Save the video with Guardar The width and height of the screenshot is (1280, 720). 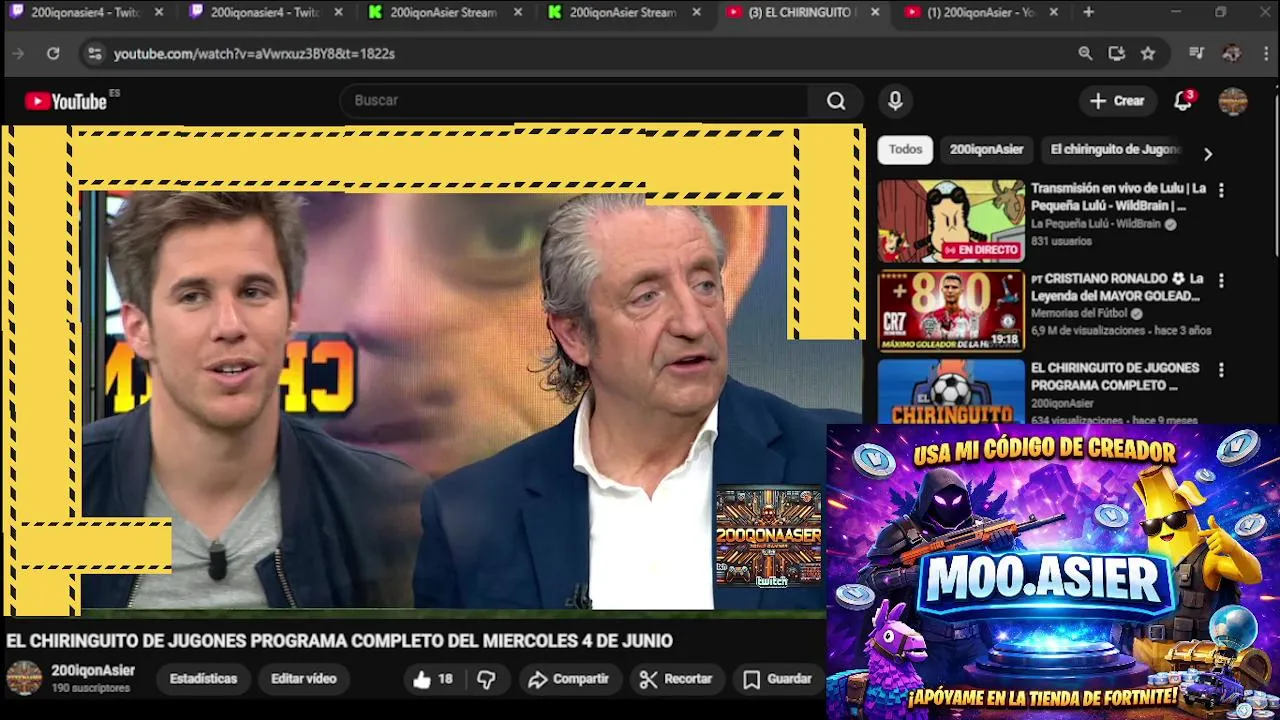777,679
